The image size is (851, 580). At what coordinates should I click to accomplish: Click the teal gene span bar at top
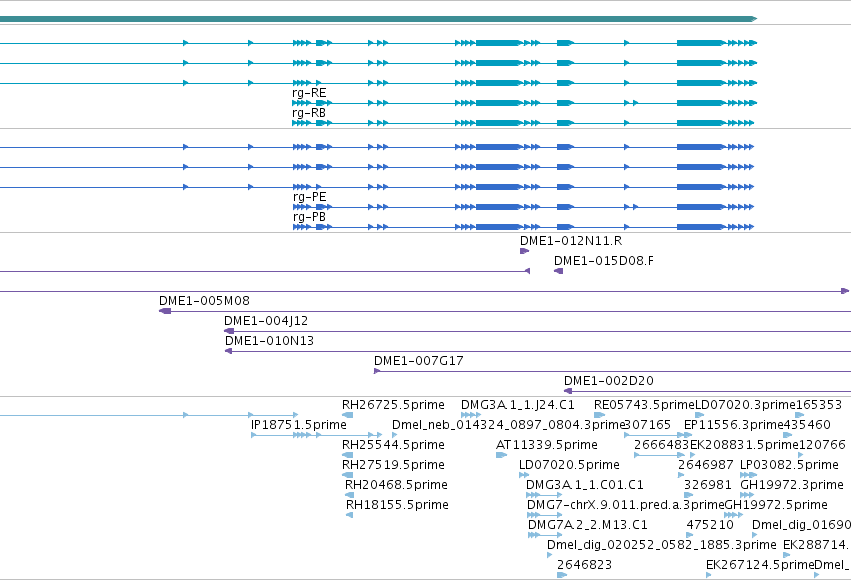pos(378,19)
